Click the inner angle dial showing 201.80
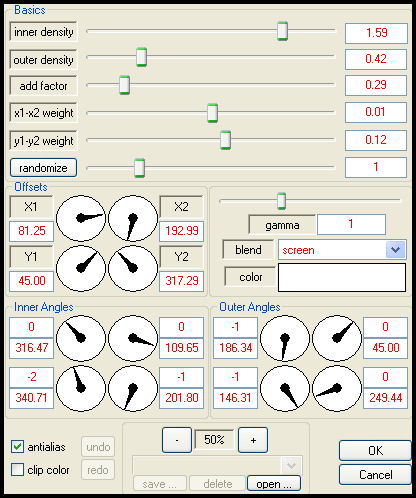 coord(133,388)
